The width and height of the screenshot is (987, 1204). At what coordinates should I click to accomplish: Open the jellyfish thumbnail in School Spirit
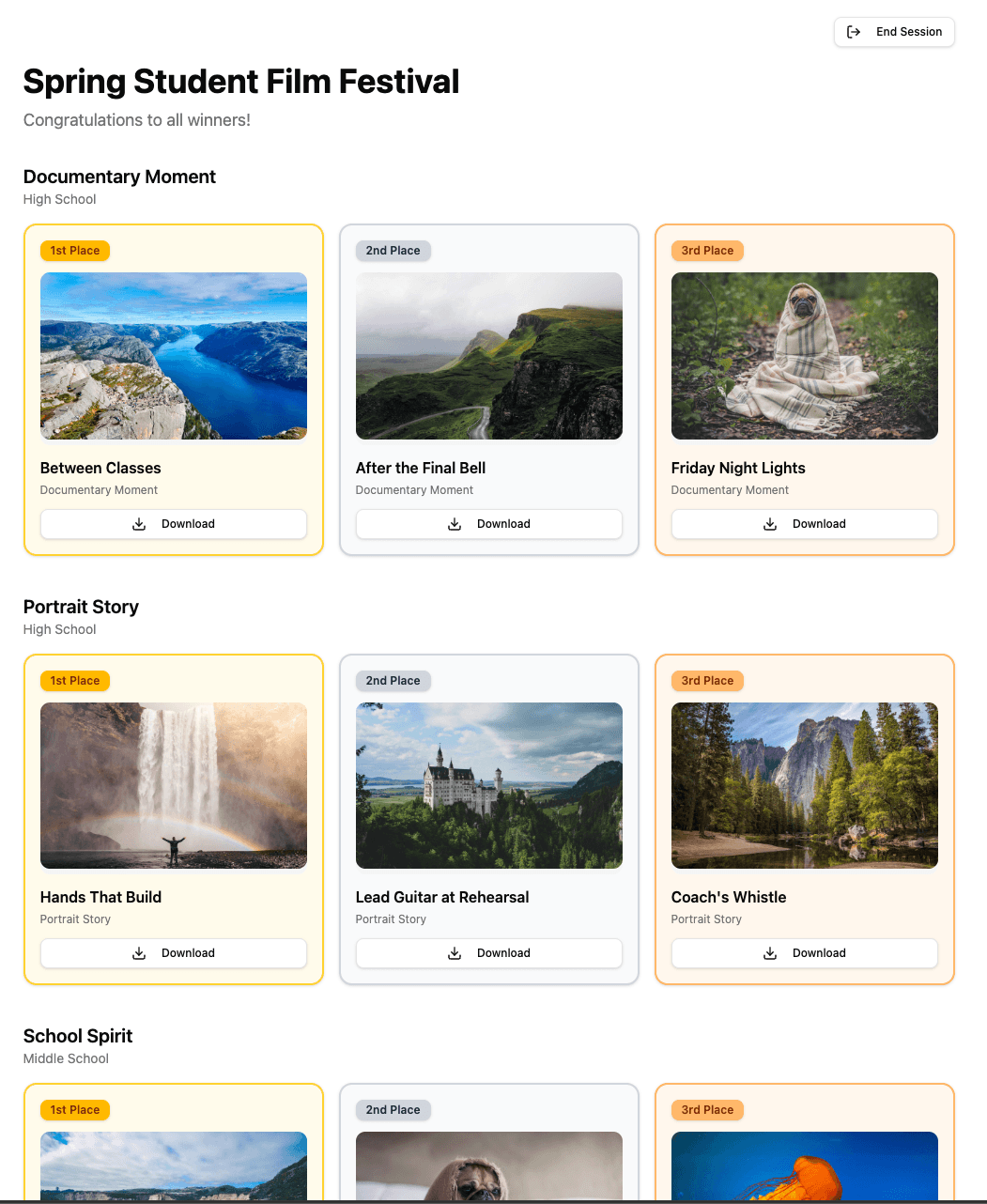(805, 1166)
